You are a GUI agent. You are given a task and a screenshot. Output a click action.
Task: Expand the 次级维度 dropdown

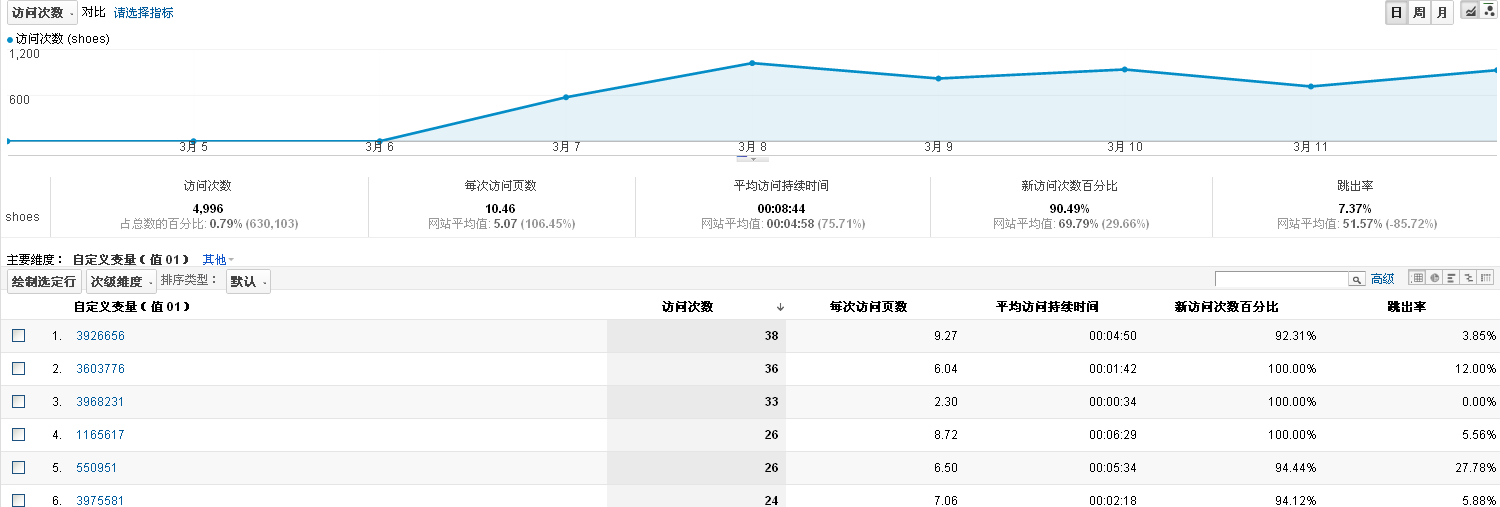point(121,282)
